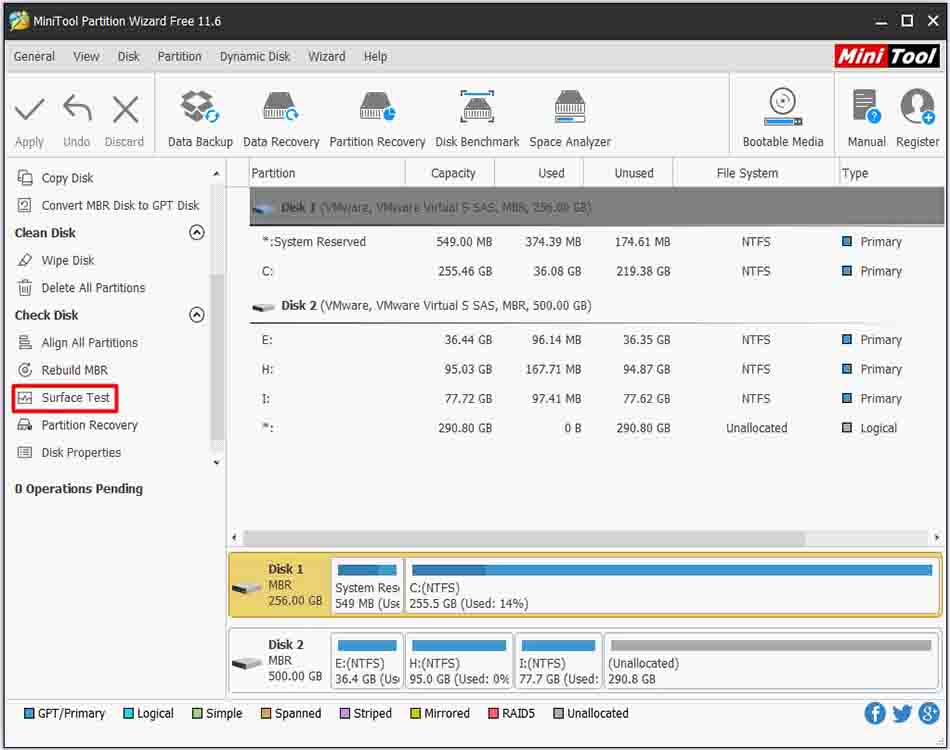Image resolution: width=950 pixels, height=750 pixels.
Task: Open the Dynamic Disk menu
Action: point(254,57)
